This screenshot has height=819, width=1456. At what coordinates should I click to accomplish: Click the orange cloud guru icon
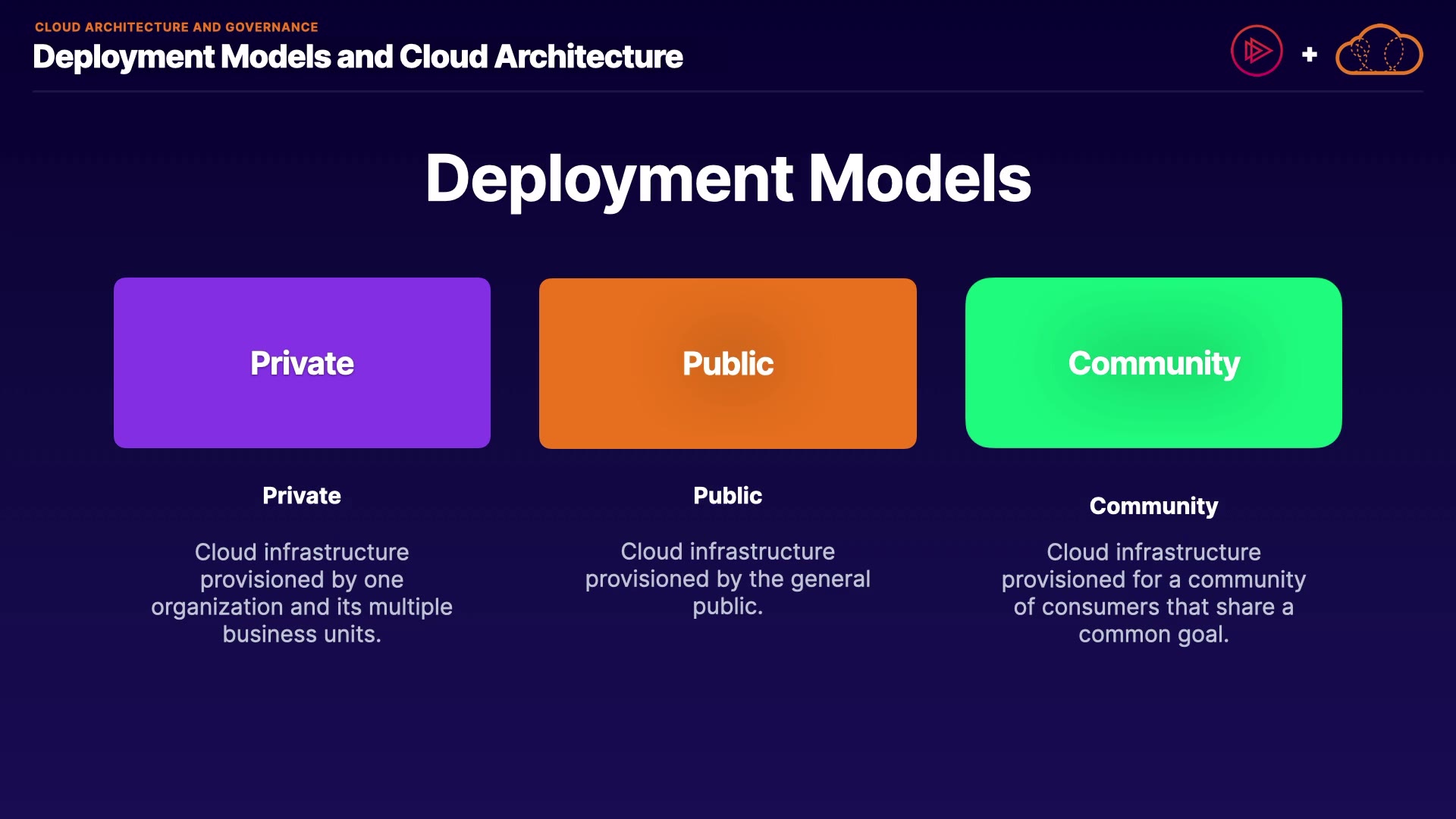1379,51
